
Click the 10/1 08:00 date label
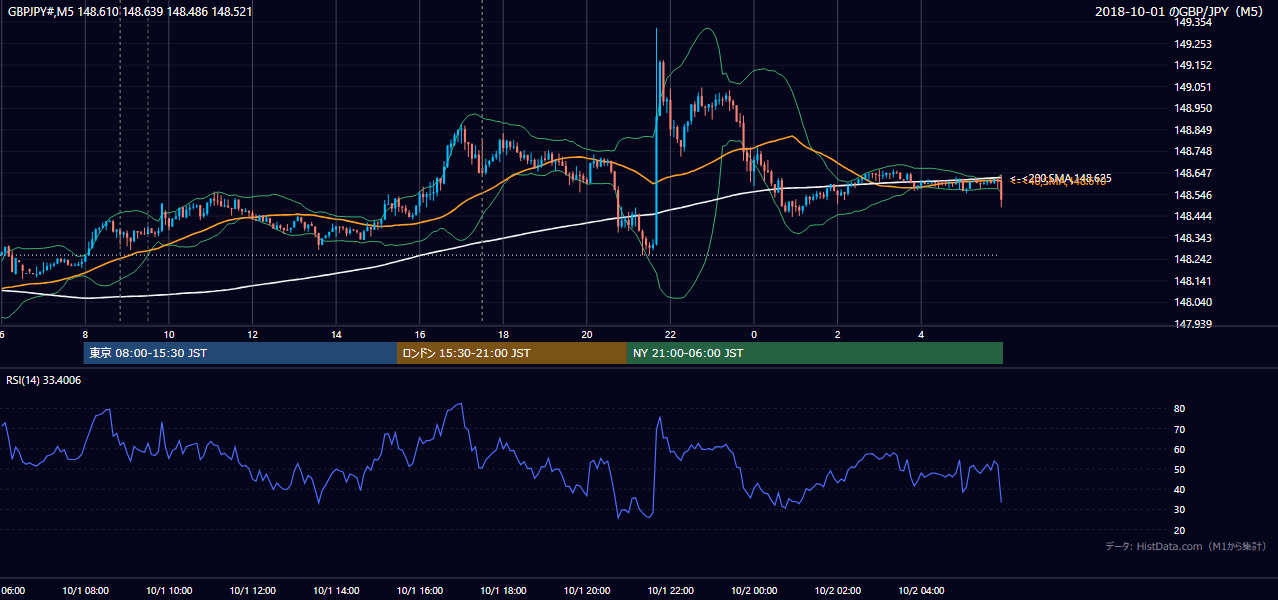pyautogui.click(x=85, y=591)
